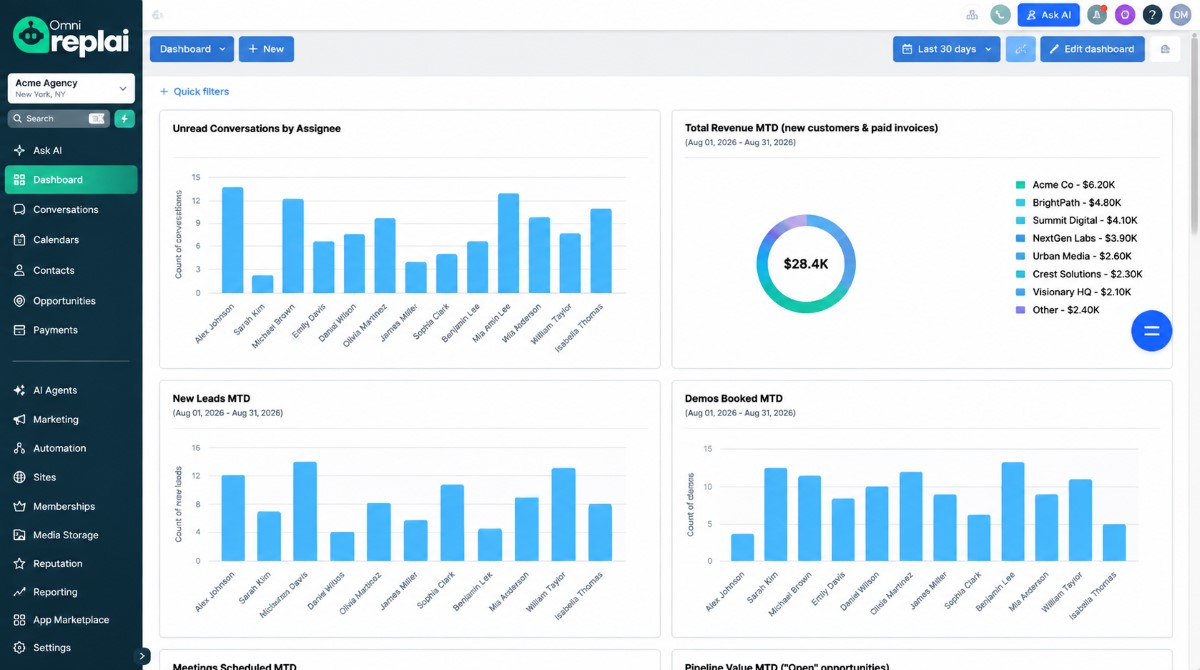The width and height of the screenshot is (1200, 670).
Task: Open the Last 30 days date range dropdown
Action: pyautogui.click(x=946, y=49)
